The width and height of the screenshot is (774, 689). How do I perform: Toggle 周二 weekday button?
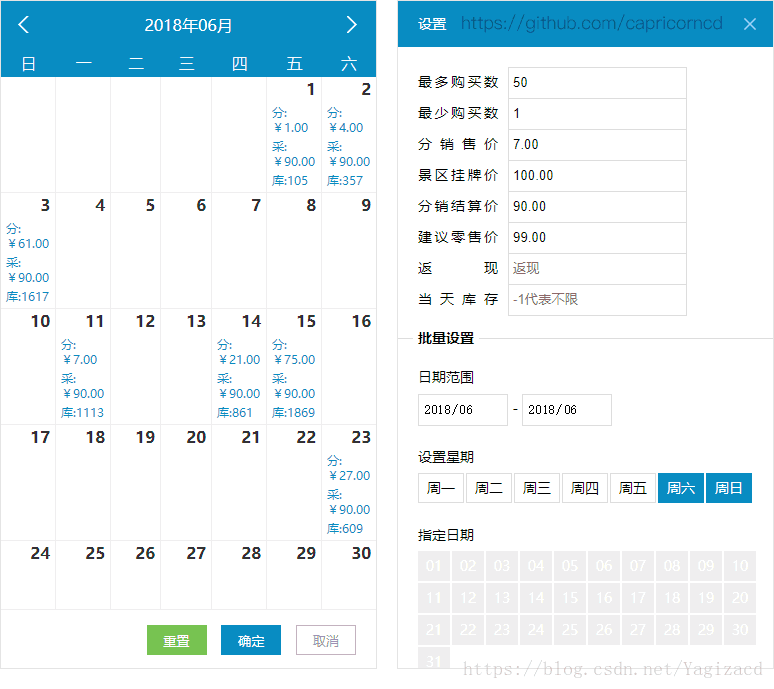tap(489, 488)
